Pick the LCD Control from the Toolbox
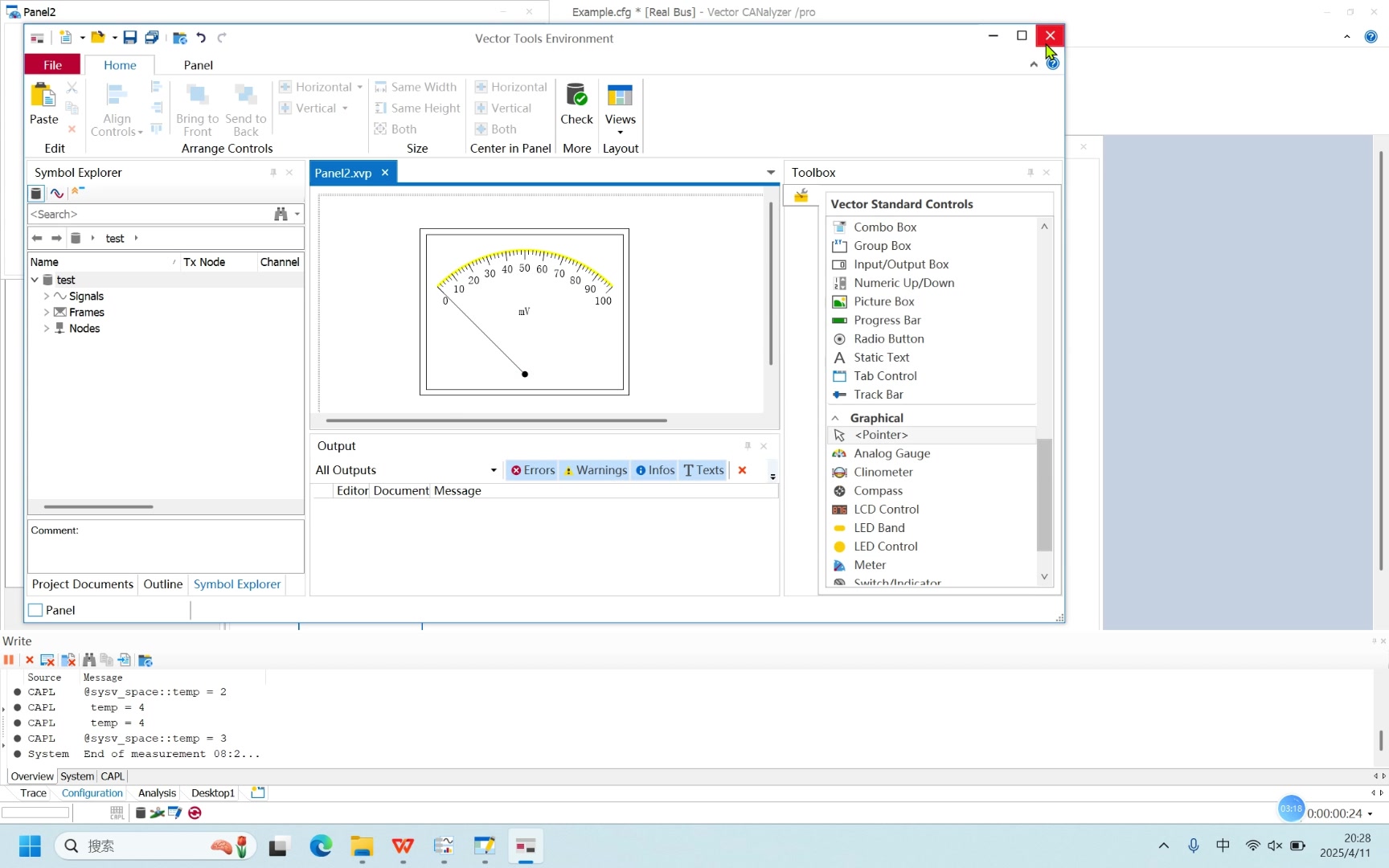Image resolution: width=1389 pixels, height=868 pixels. tap(886, 510)
